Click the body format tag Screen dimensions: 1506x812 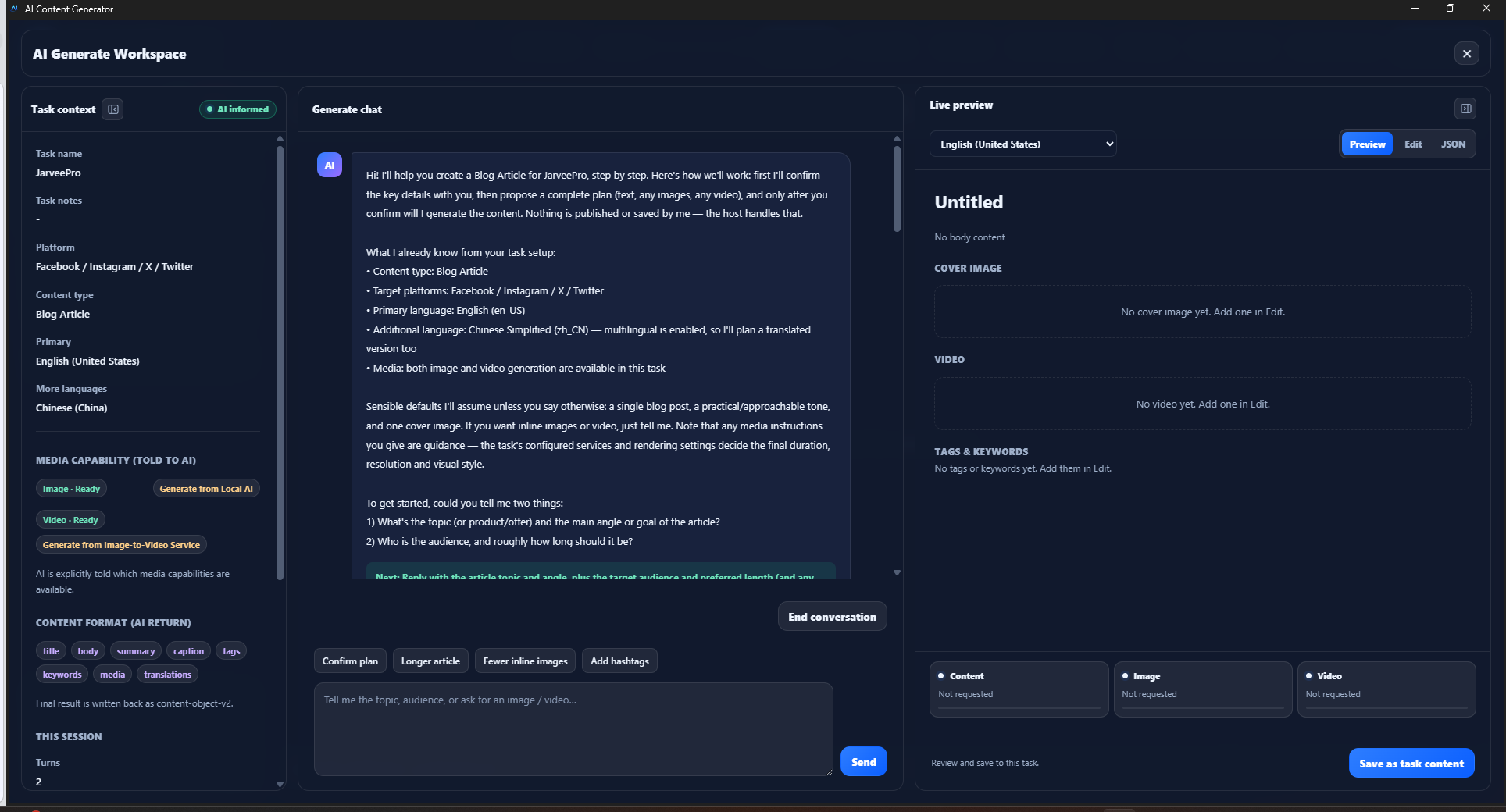88,651
